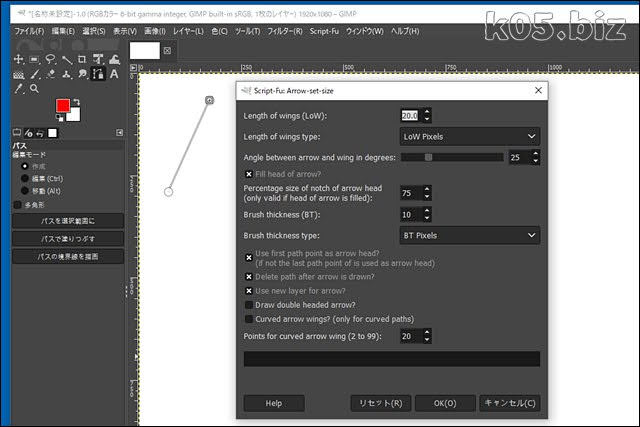640x427 pixels.
Task: Increase Brush thickness value
Action: click(x=427, y=211)
